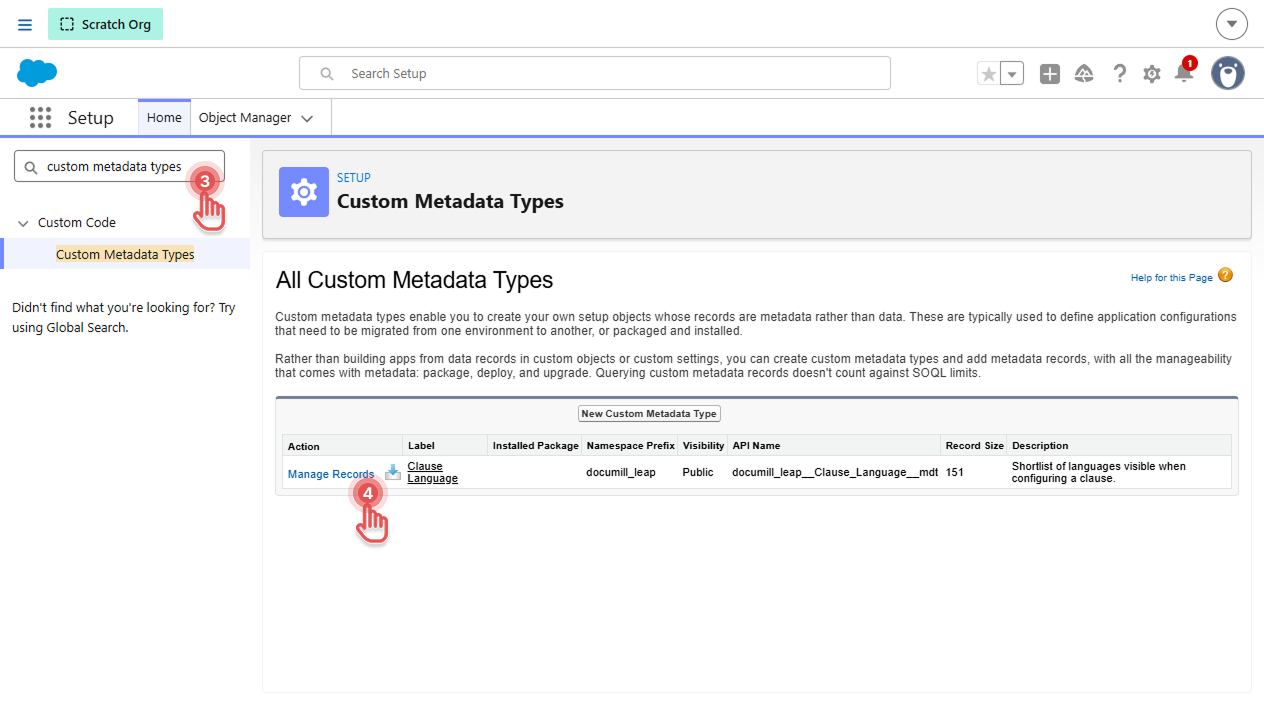Click the Record Size column header
This screenshot has width=1264, height=705.
(975, 446)
